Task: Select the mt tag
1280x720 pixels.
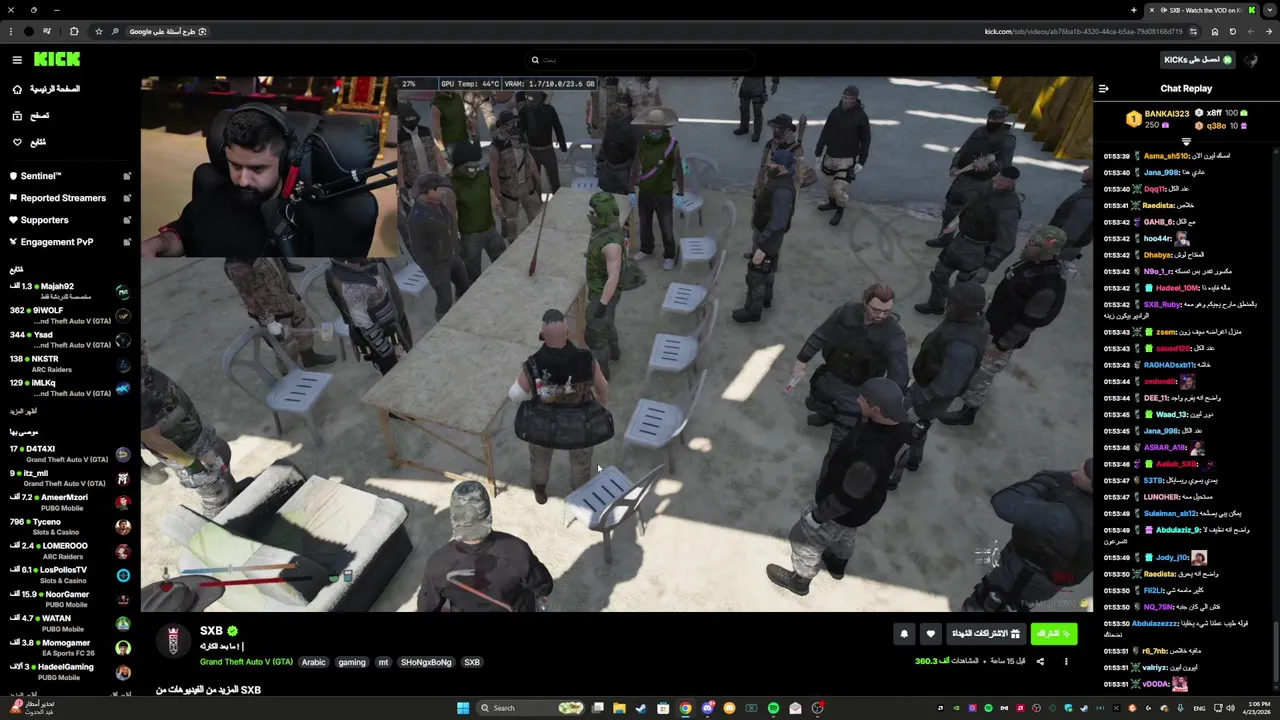Action: click(x=383, y=662)
